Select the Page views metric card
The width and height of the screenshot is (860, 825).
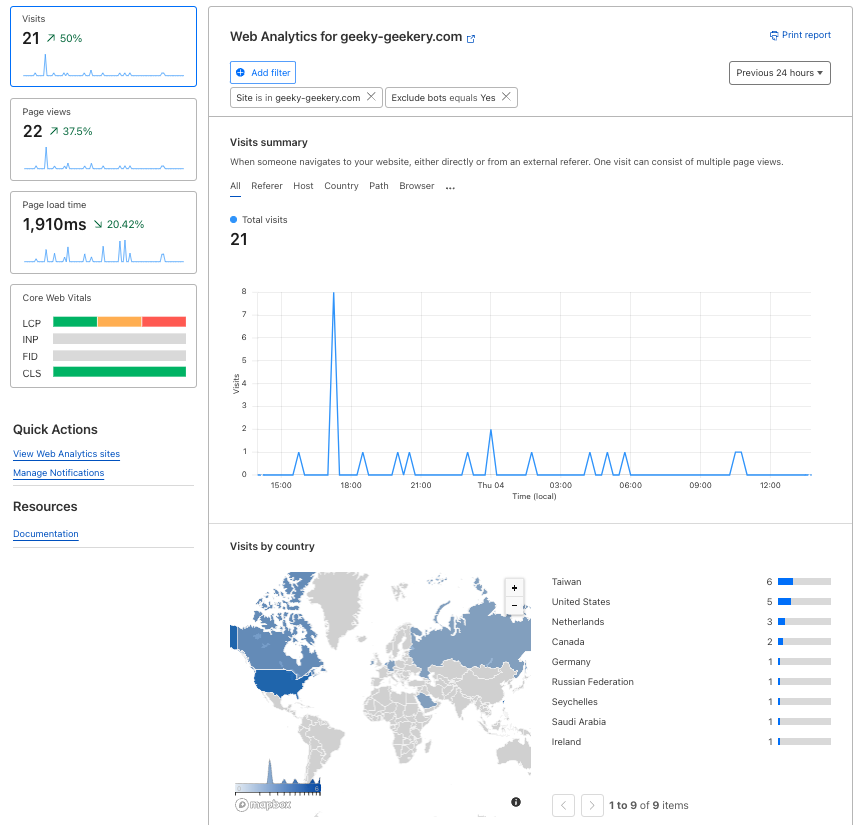click(x=103, y=139)
